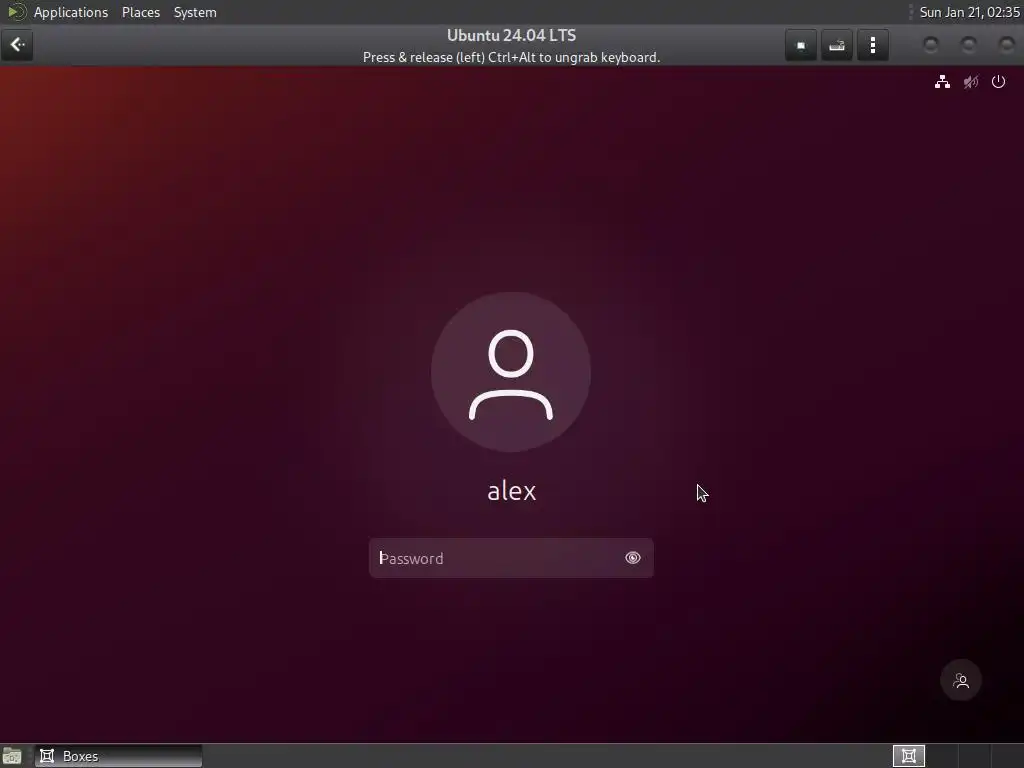
Task: Select the Boxes task in the window list
Action: (118, 756)
